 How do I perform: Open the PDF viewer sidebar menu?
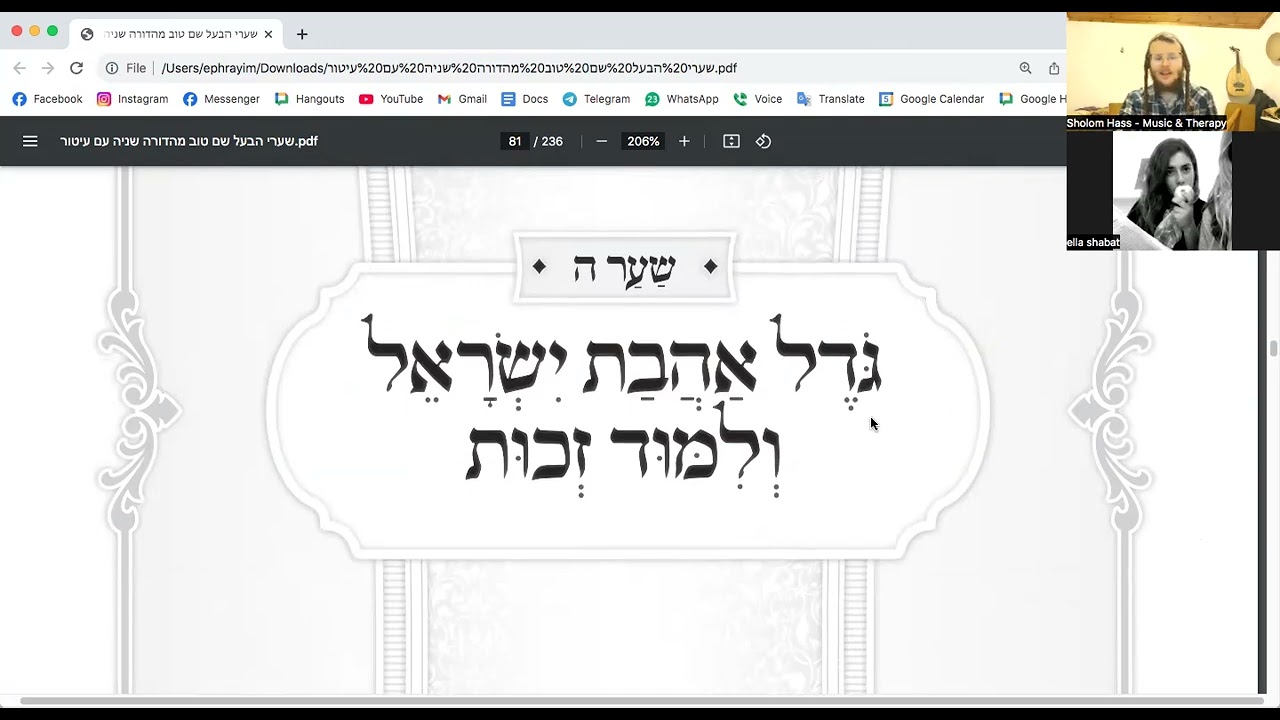point(30,141)
